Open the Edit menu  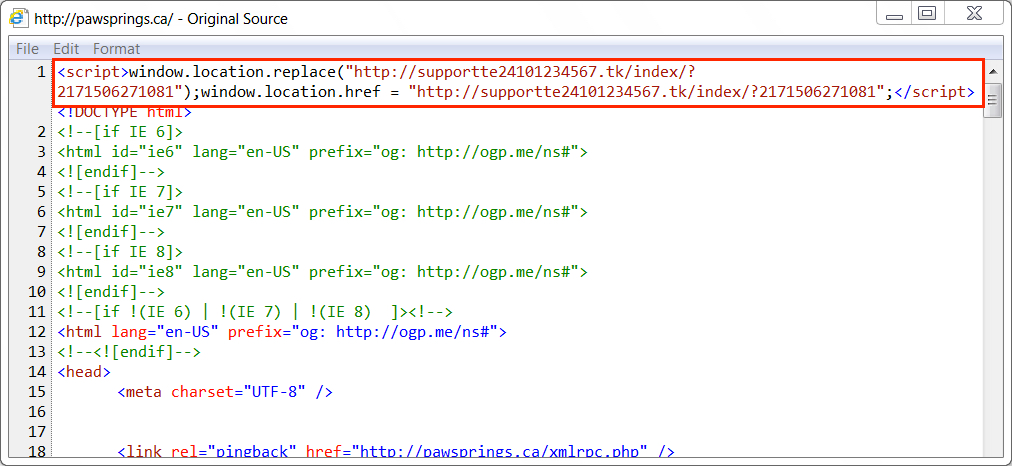[66, 49]
